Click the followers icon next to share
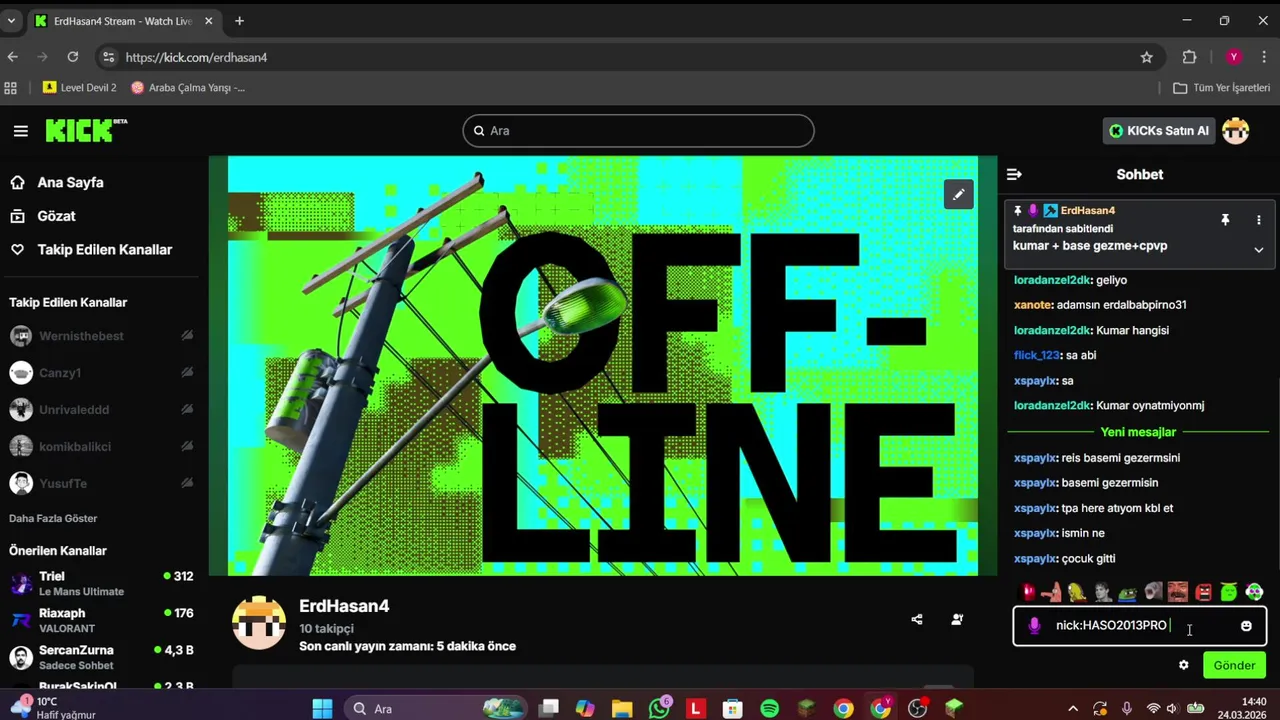1280x720 pixels. pyautogui.click(x=957, y=619)
